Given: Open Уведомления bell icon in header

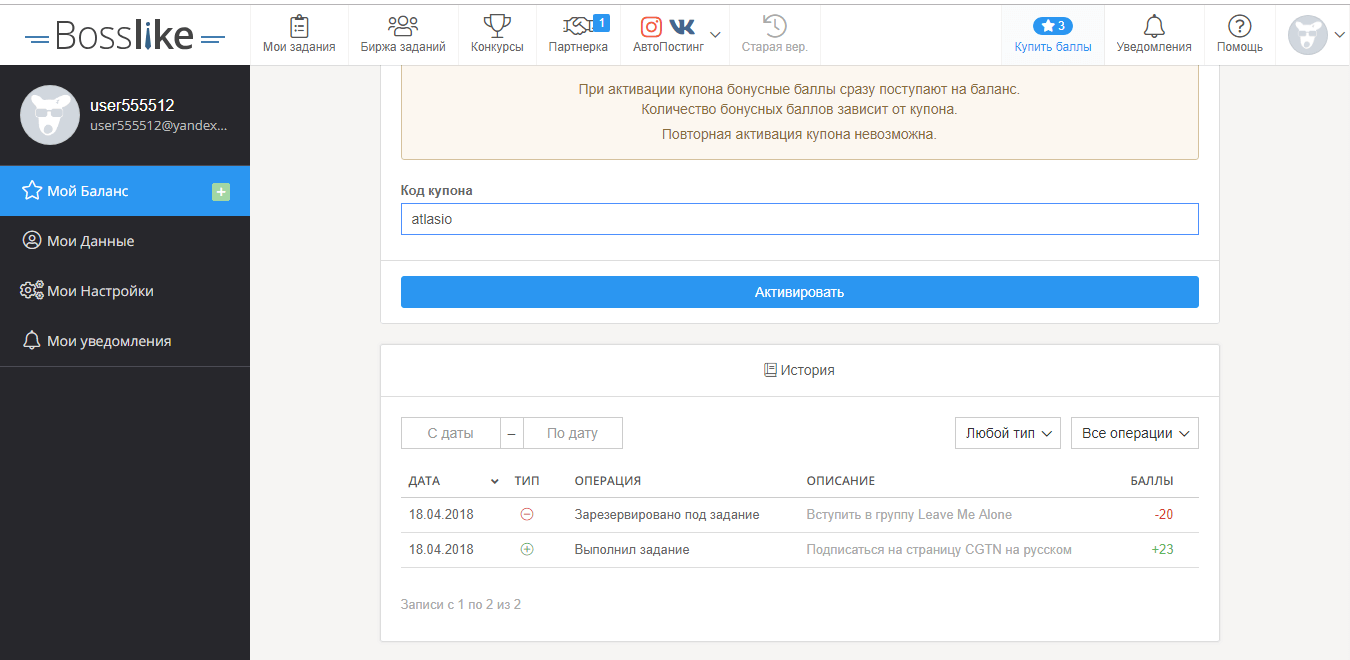Looking at the screenshot, I should pos(1153,26).
